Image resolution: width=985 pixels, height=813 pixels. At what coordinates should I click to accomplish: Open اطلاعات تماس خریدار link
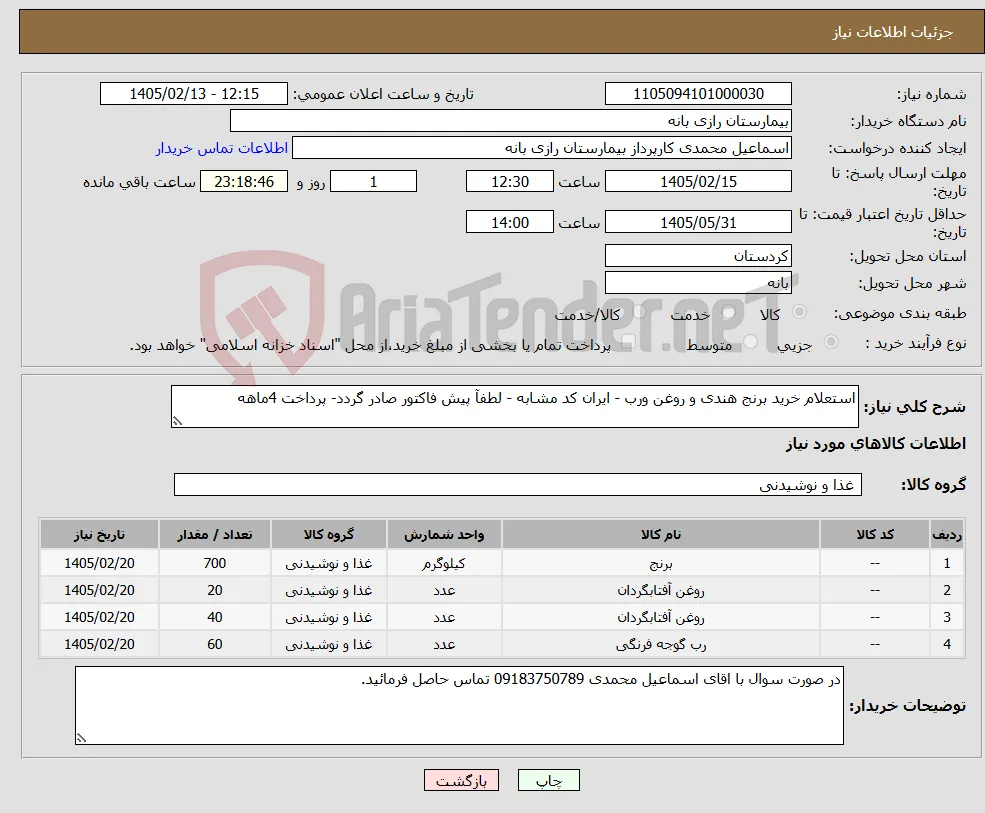pyautogui.click(x=222, y=148)
